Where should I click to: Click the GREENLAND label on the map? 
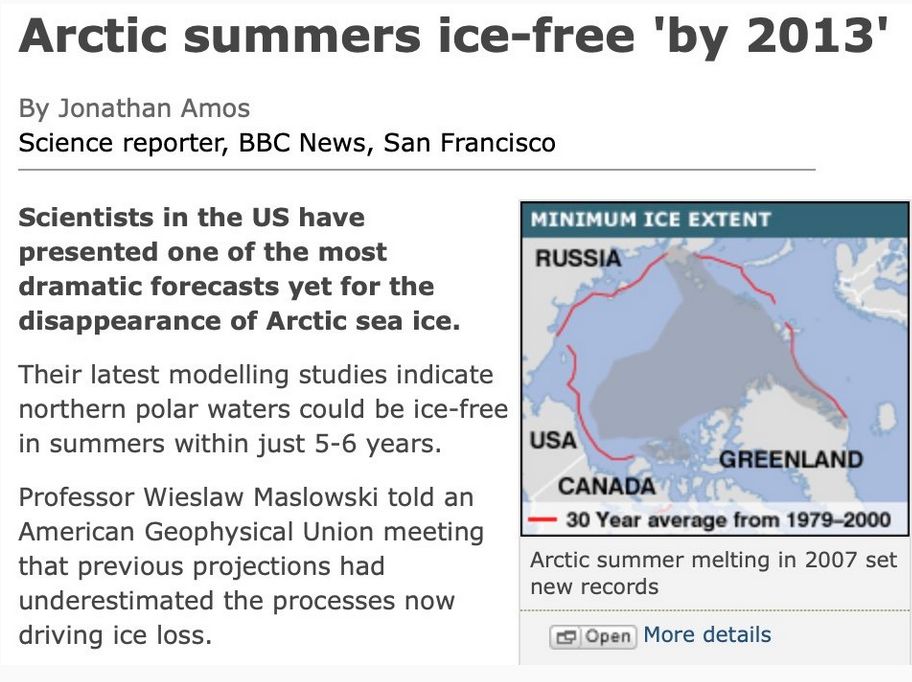pyautogui.click(x=790, y=460)
